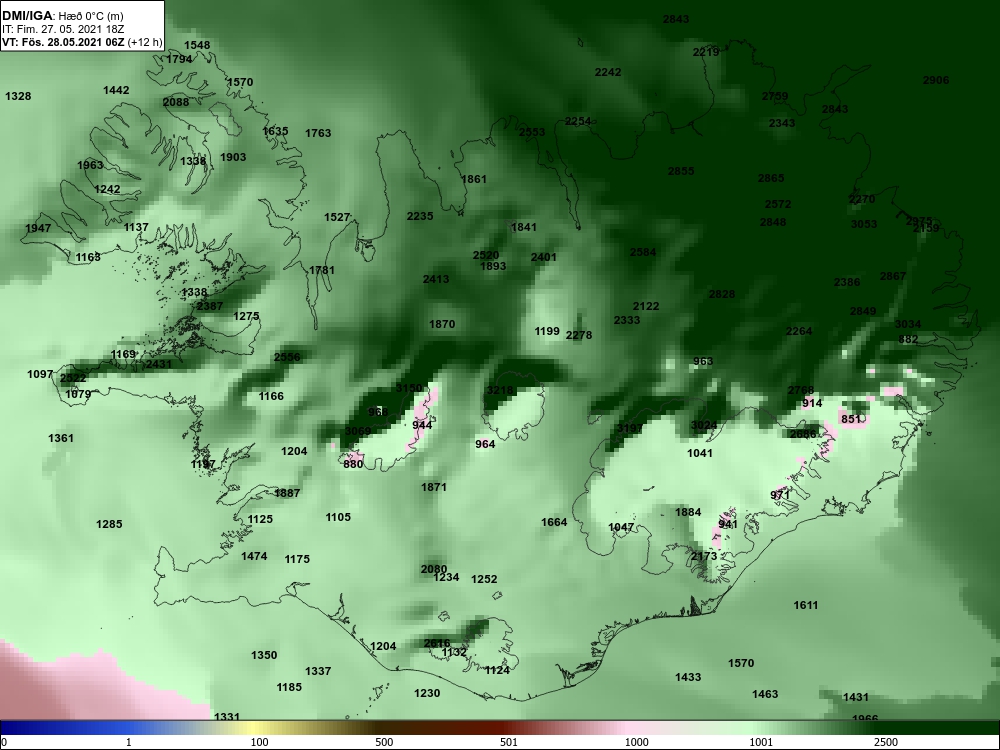Click the map value 2828
1000x750 pixels.
point(722,295)
